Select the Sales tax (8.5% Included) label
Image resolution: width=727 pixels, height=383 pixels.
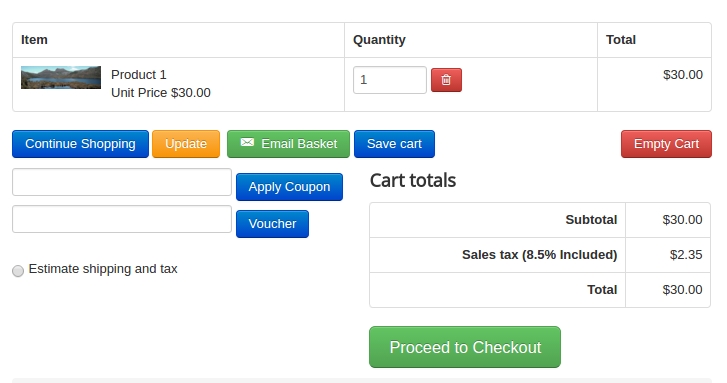539,255
